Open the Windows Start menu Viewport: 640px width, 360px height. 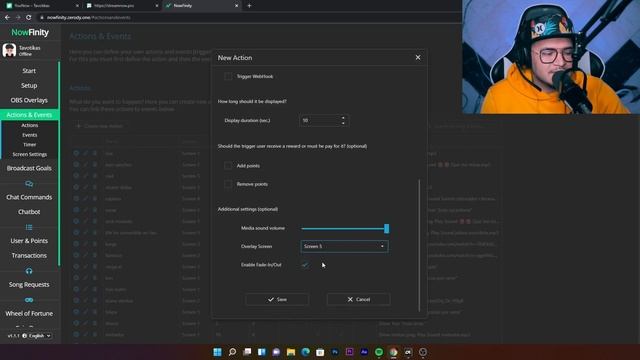218,352
